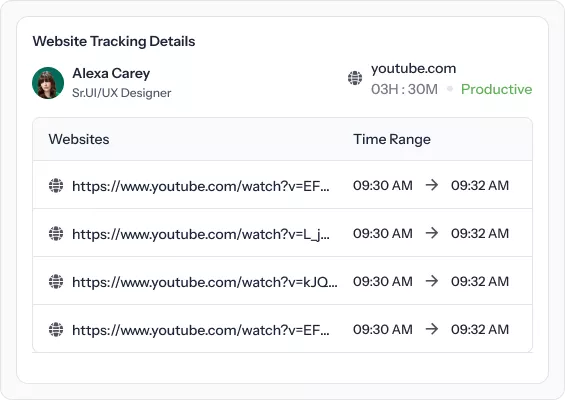Click the arrow in the watch?v=kJQ row
565x400 pixels.
click(432, 281)
